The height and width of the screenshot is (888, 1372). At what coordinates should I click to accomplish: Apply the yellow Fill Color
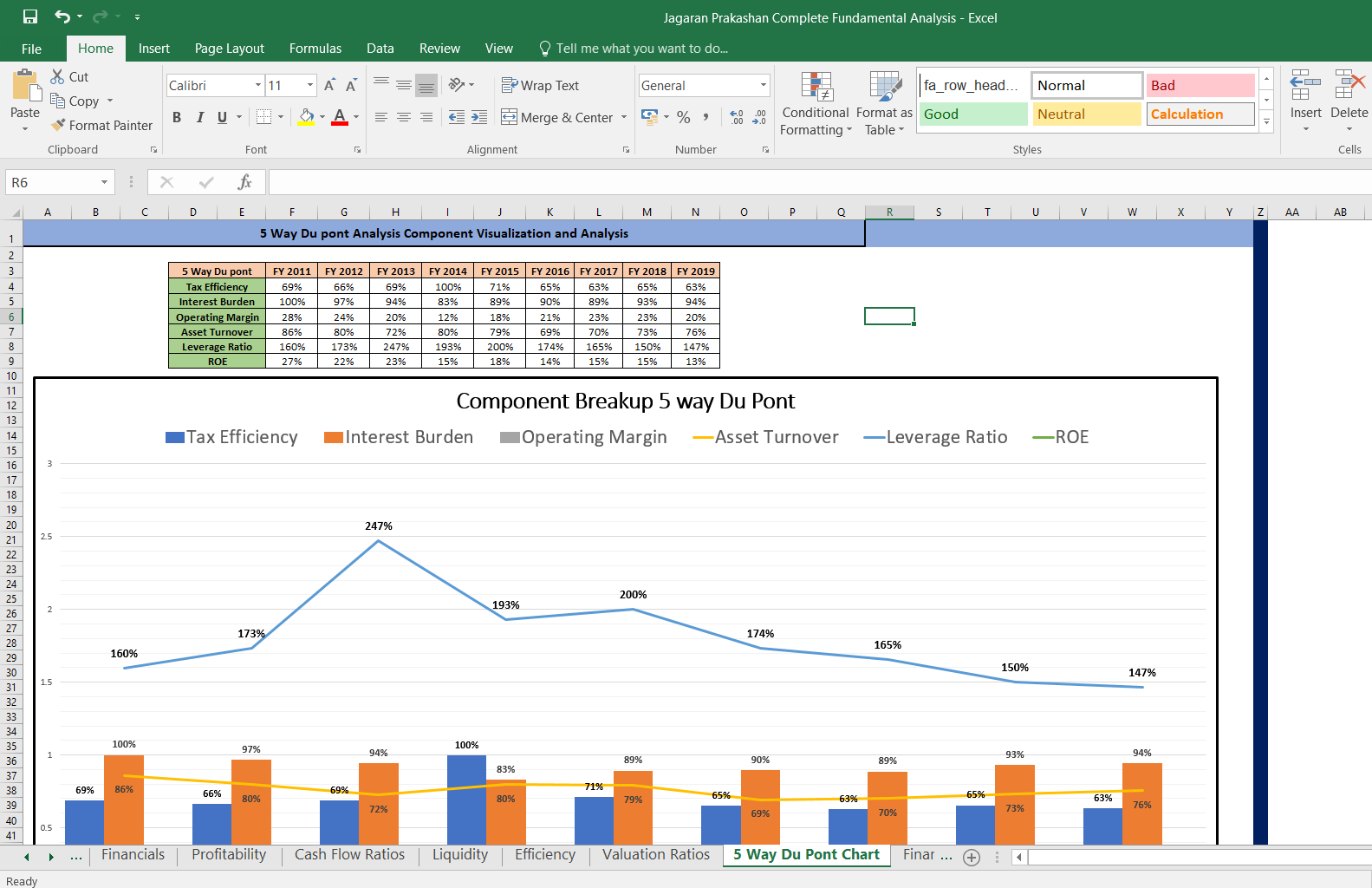click(306, 117)
